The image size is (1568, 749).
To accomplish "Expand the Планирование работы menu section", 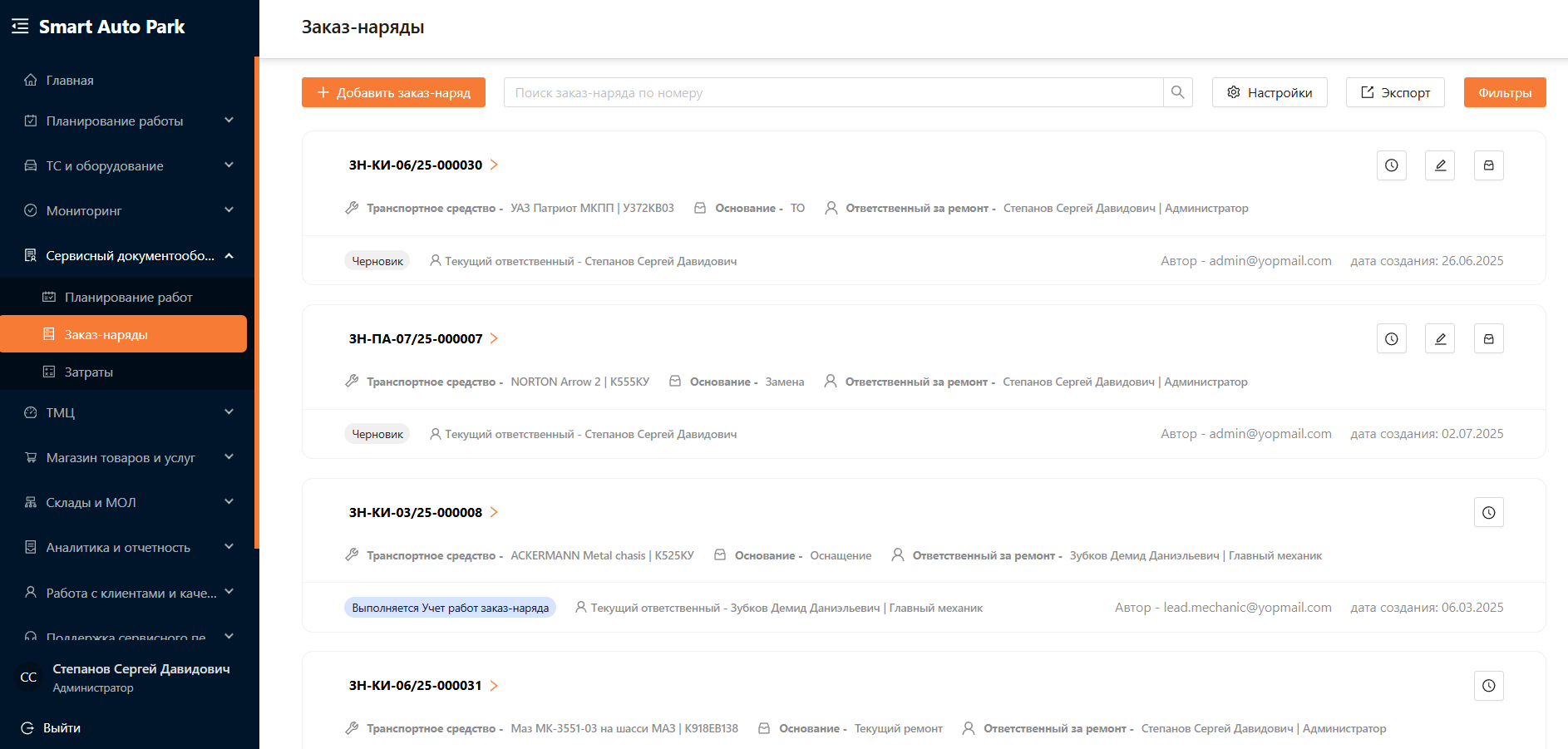I will 129,121.
